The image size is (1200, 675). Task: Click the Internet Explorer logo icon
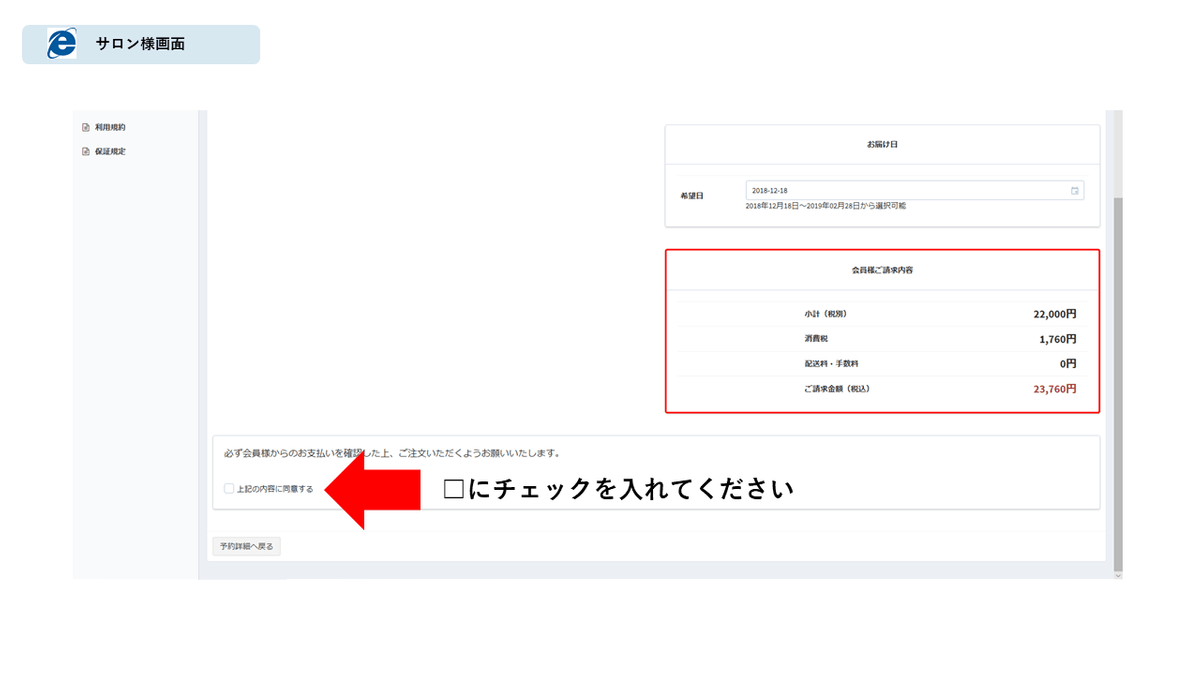point(62,44)
